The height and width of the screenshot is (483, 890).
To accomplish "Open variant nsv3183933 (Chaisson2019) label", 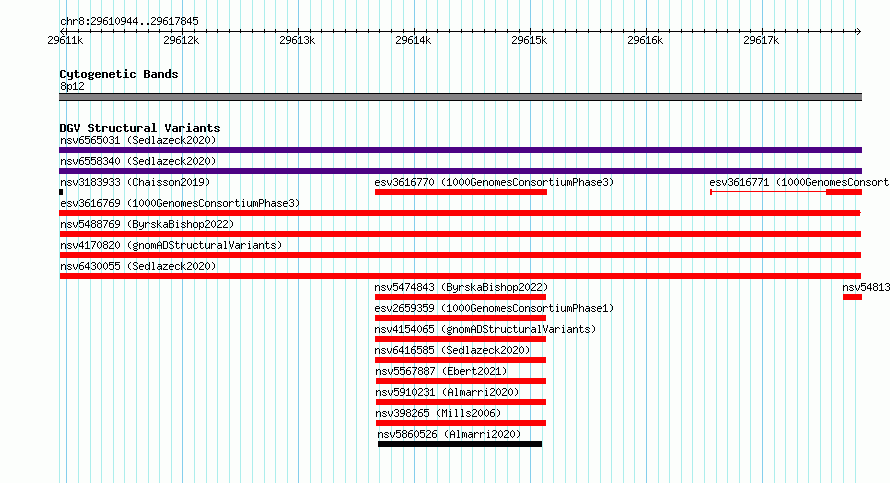I will pyautogui.click(x=135, y=182).
